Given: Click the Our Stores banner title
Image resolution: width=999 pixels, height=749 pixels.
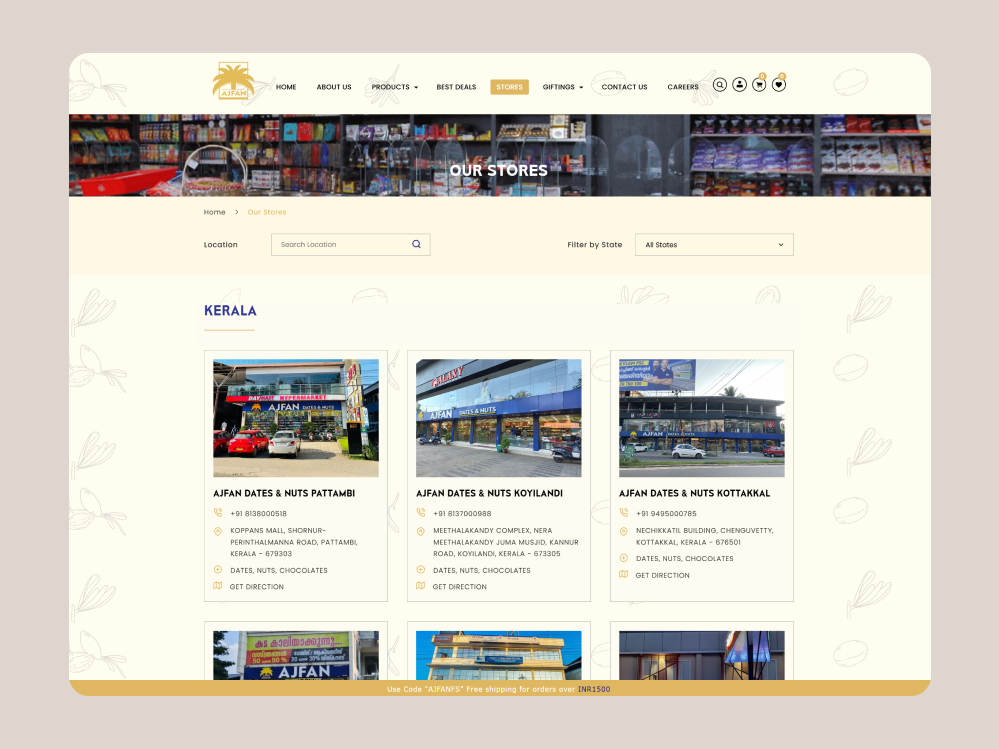Looking at the screenshot, I should tap(499, 170).
